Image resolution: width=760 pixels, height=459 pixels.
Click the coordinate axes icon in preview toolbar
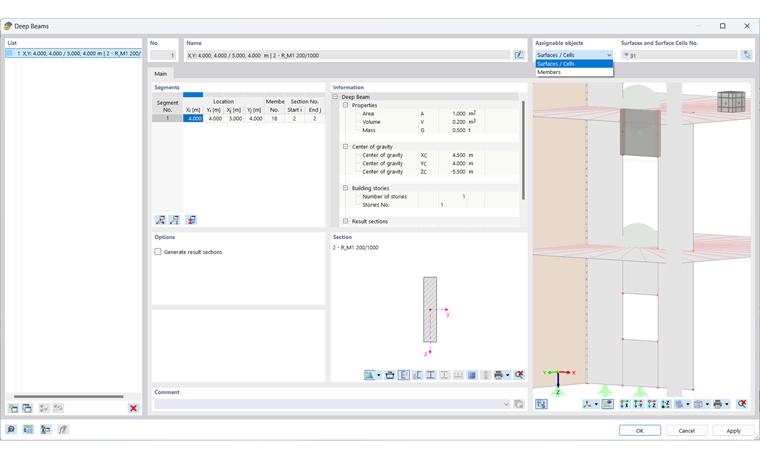pyautogui.click(x=587, y=404)
